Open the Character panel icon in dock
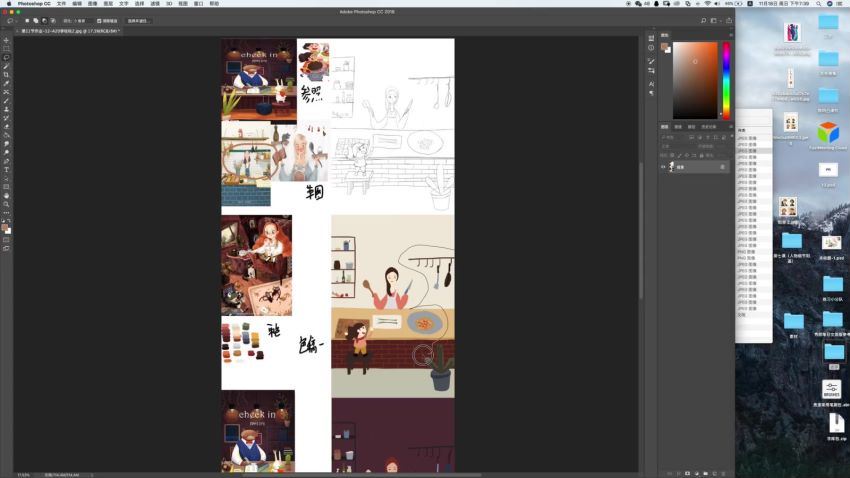Viewport: 850px width, 478px height. pyautogui.click(x=651, y=84)
